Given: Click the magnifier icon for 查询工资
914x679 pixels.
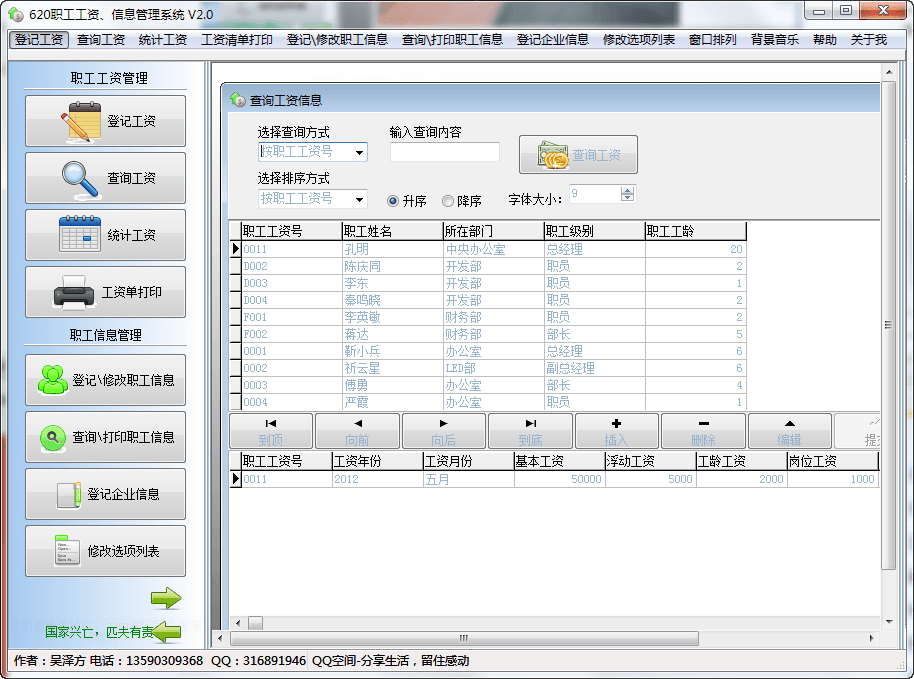Looking at the screenshot, I should coord(80,180).
